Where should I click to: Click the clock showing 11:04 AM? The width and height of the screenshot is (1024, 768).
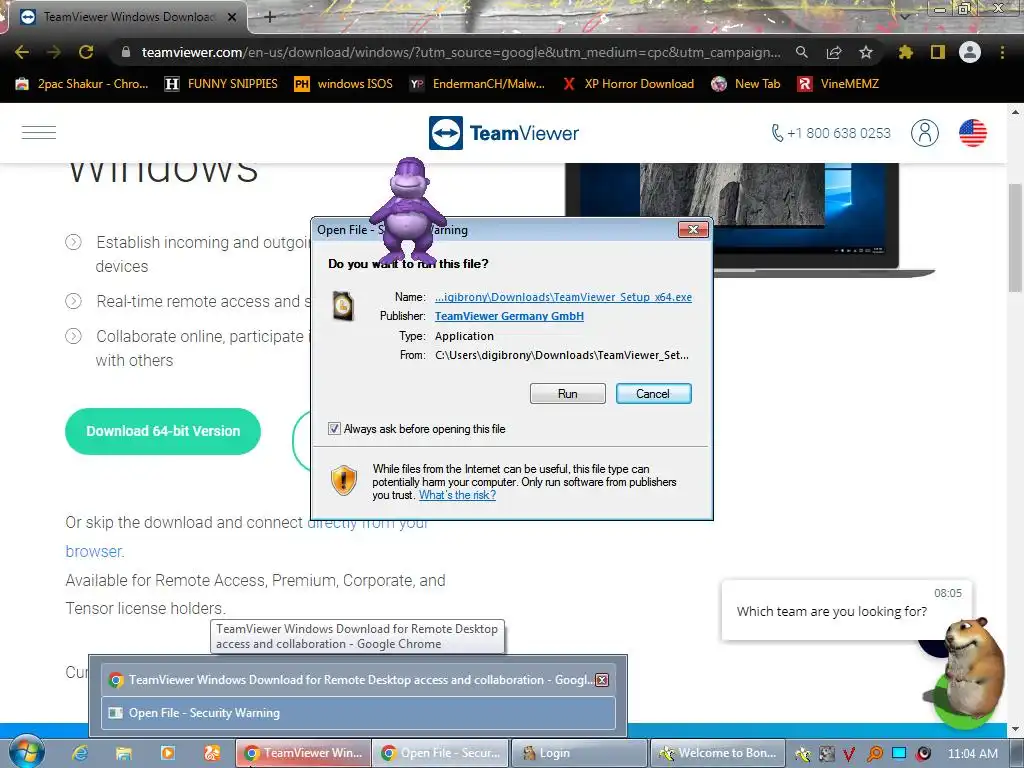coord(973,753)
